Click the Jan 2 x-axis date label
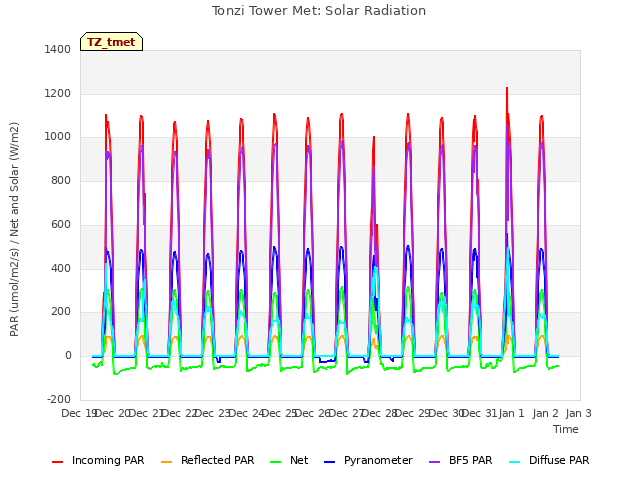 point(545,413)
